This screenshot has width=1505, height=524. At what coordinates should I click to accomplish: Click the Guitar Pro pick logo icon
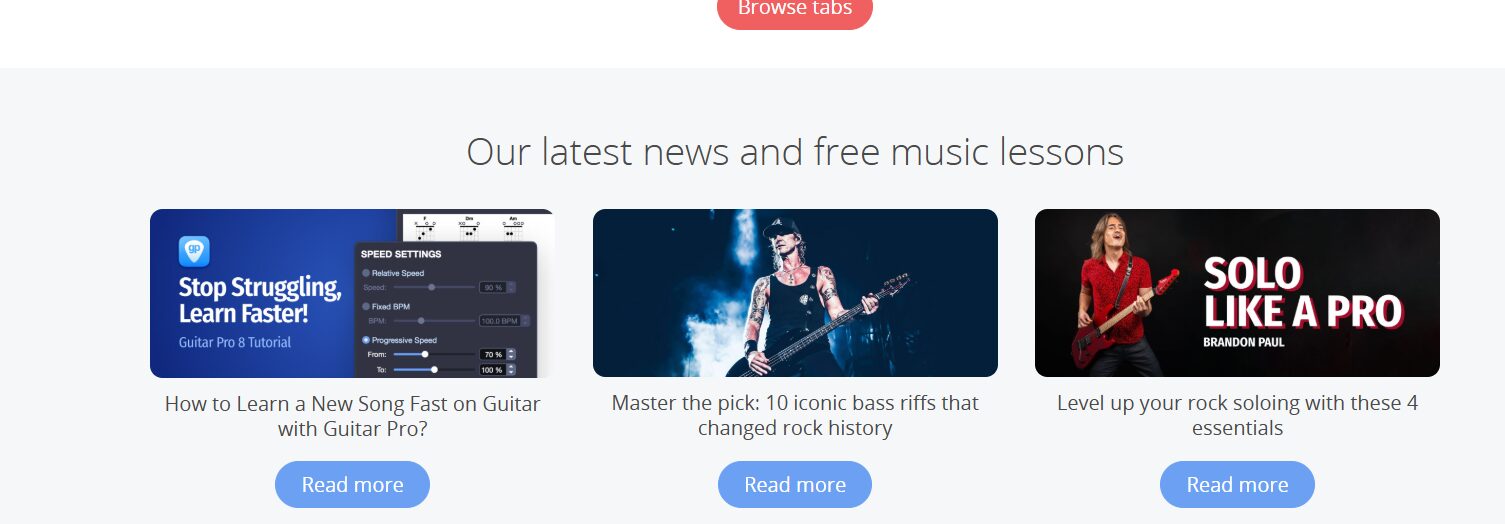(194, 250)
